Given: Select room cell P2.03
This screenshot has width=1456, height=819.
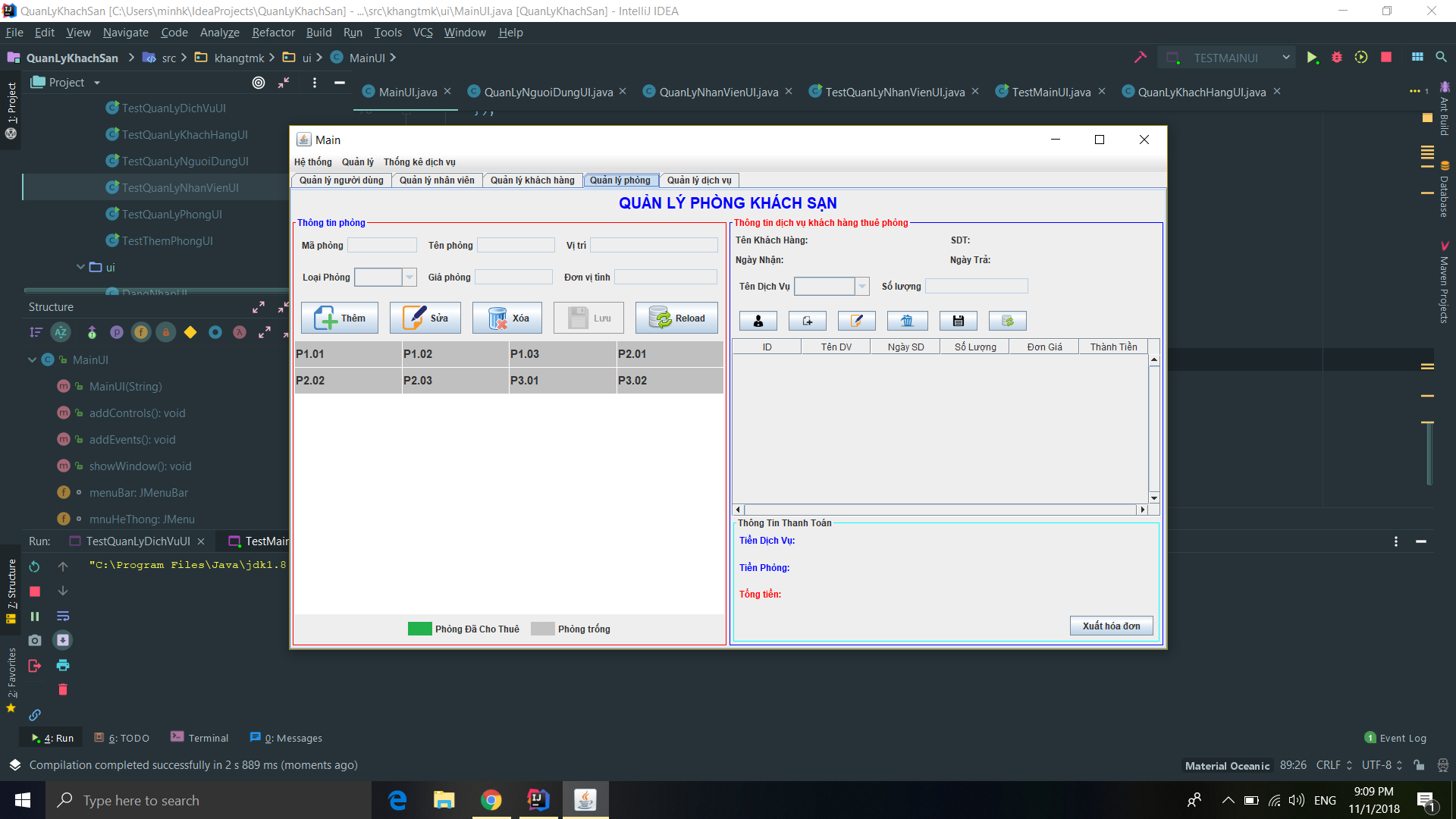Looking at the screenshot, I should tap(455, 381).
